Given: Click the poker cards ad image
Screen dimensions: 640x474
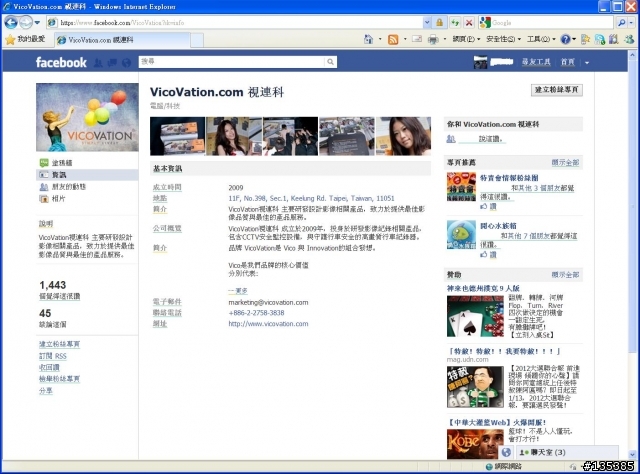Looking at the screenshot, I should pyautogui.click(x=476, y=316).
